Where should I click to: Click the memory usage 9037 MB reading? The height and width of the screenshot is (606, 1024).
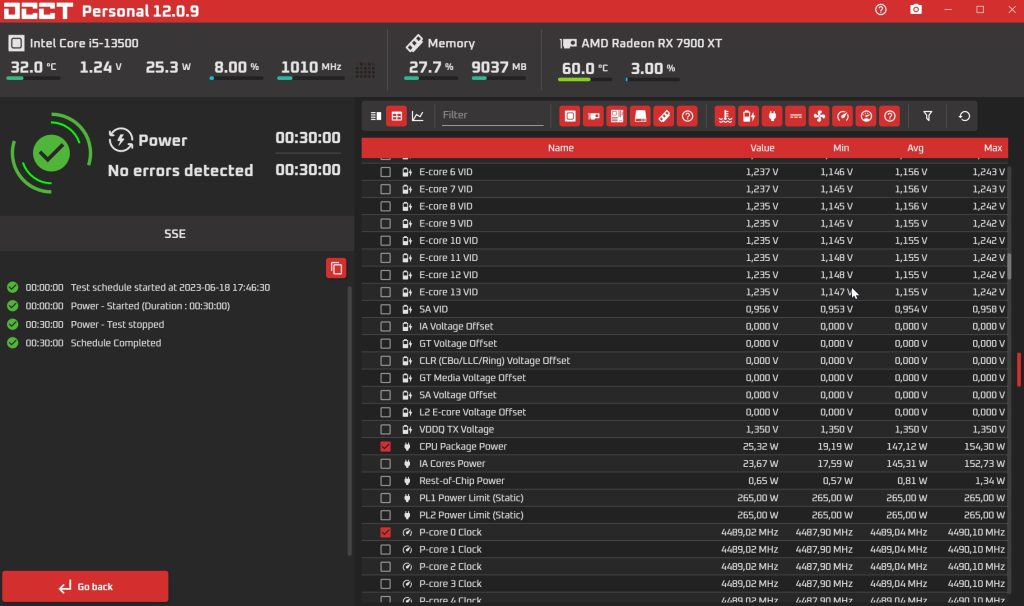pyautogui.click(x=498, y=67)
